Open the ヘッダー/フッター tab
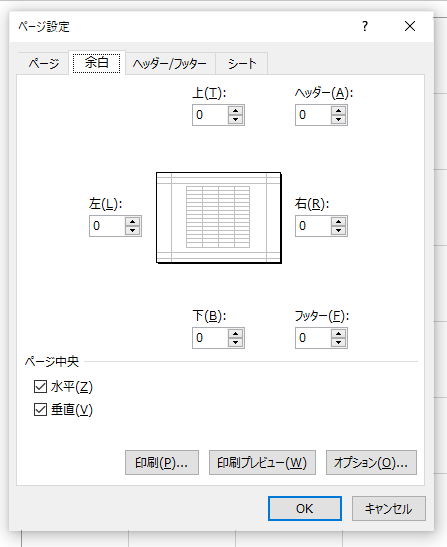 tap(170, 63)
